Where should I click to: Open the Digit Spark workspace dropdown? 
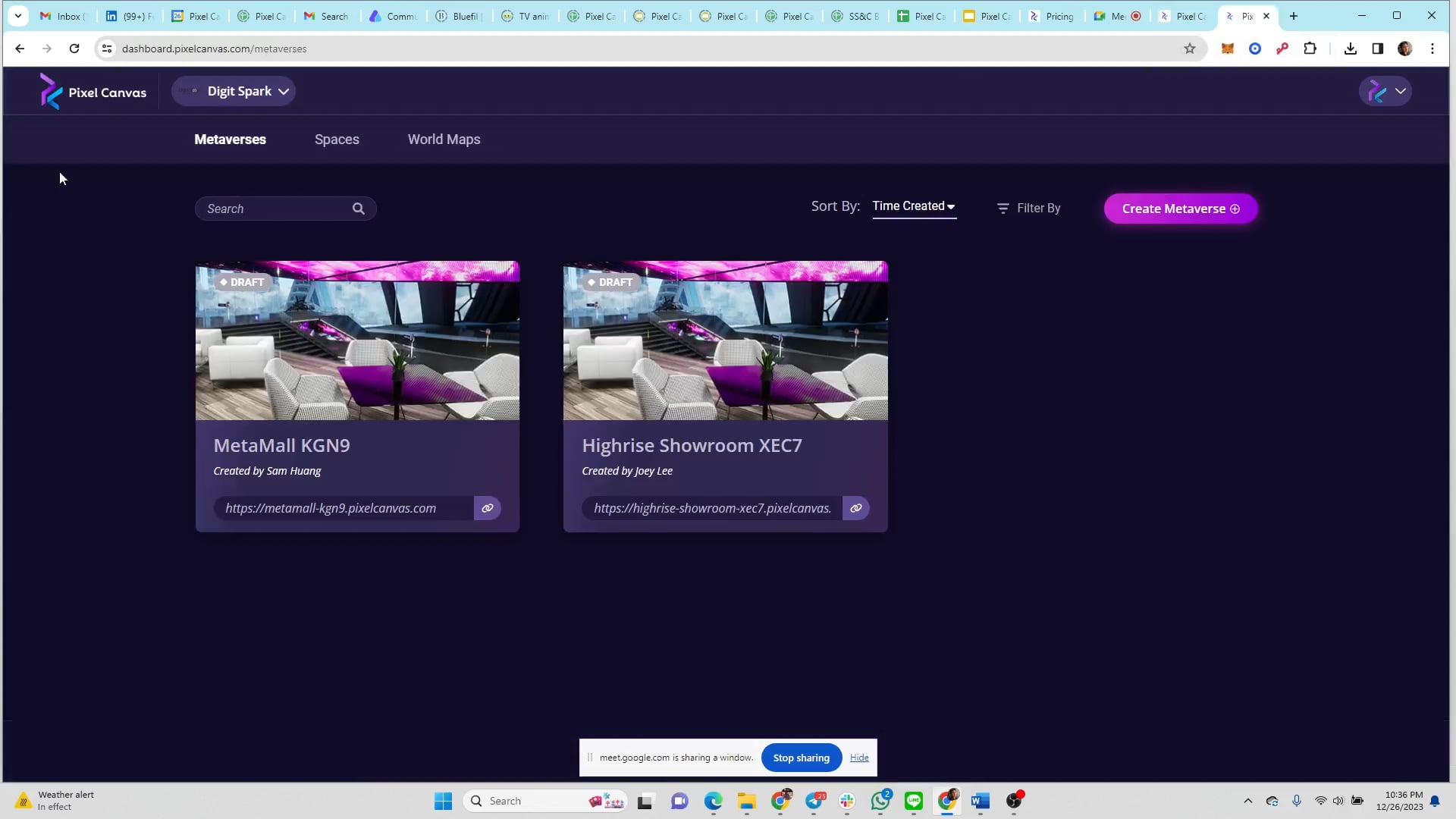point(234,91)
